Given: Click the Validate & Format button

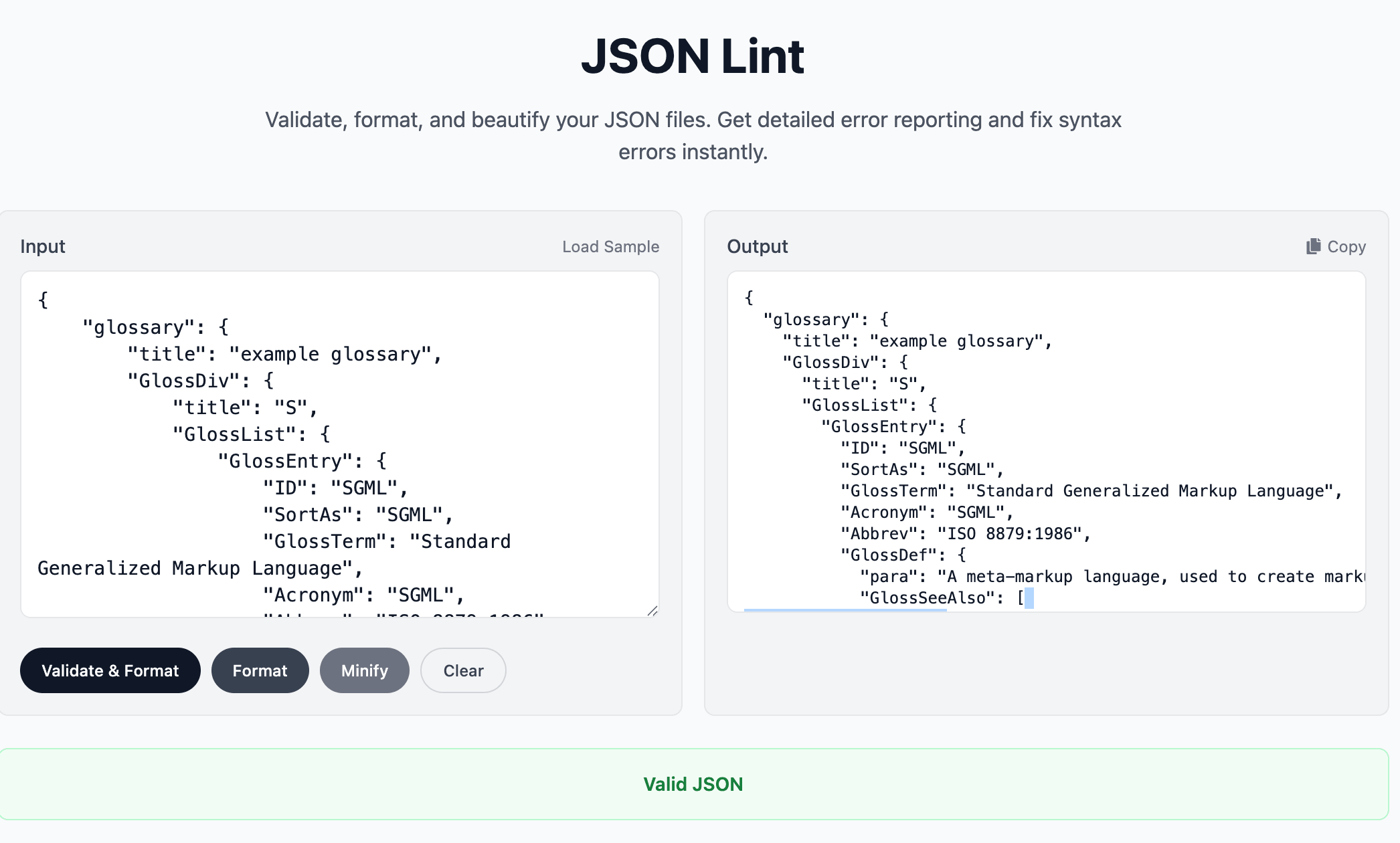Looking at the screenshot, I should pyautogui.click(x=110, y=670).
